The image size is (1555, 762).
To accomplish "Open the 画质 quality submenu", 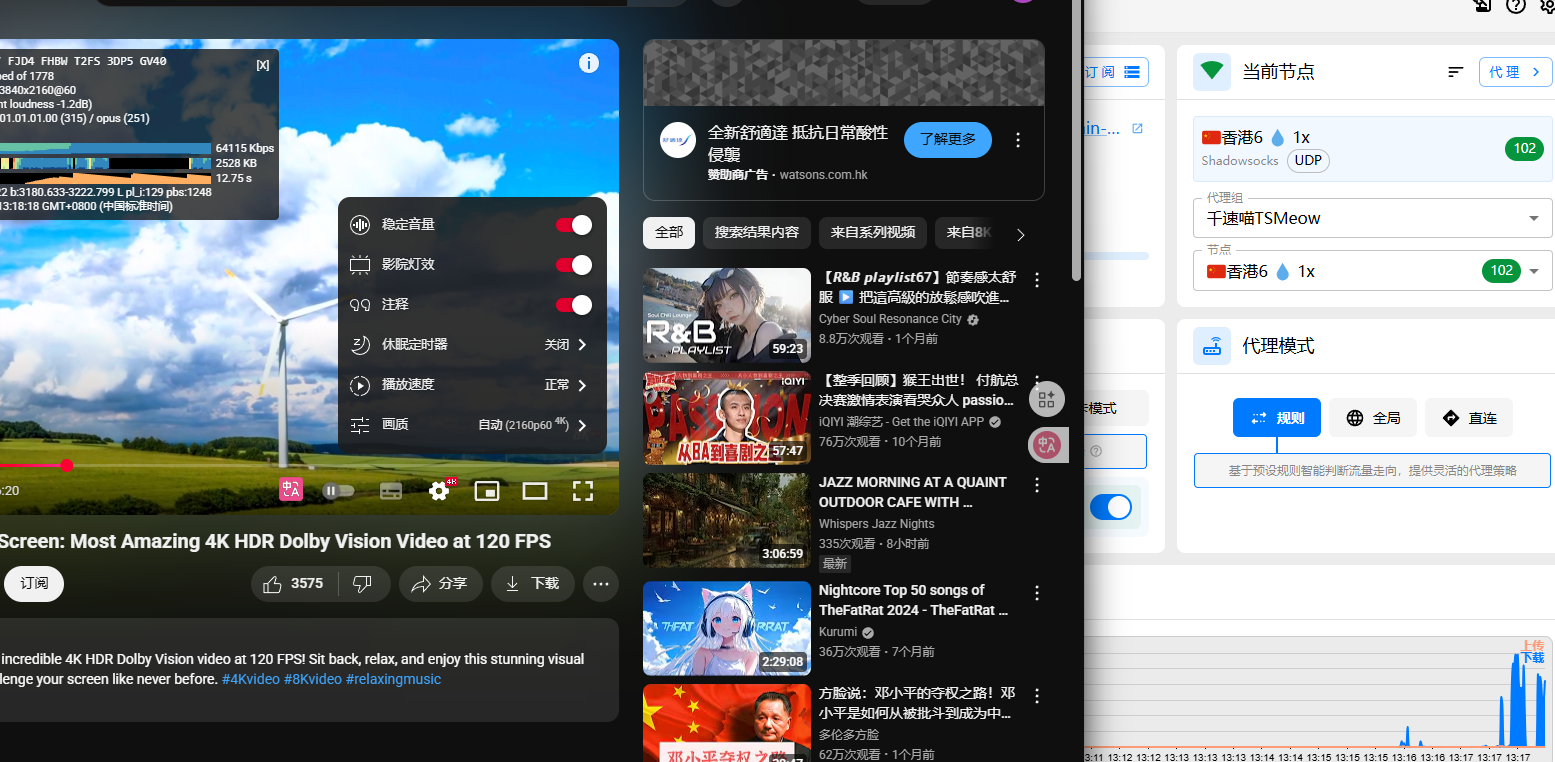I will [472, 424].
